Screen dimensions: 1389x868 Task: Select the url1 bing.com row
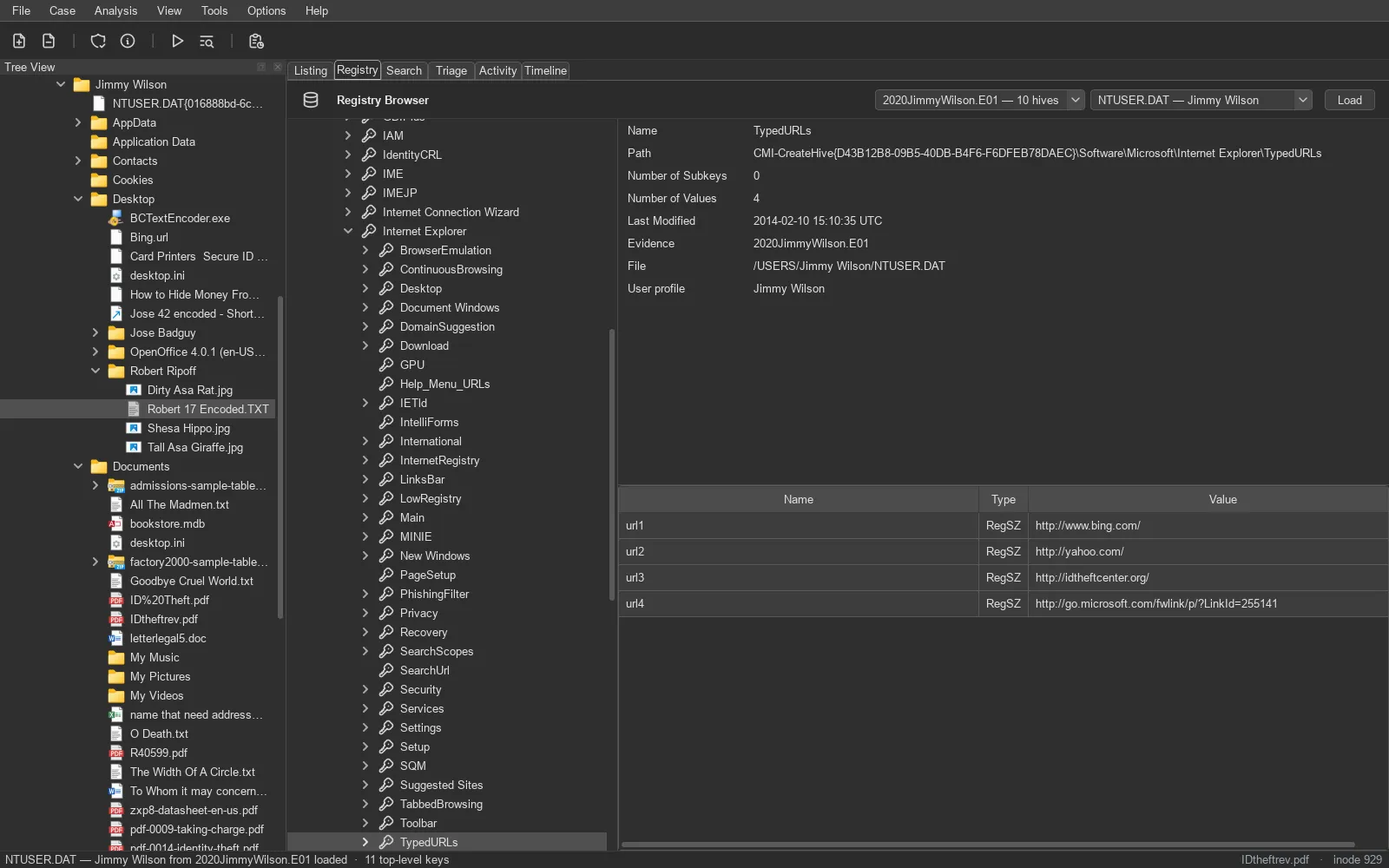pos(1003,525)
